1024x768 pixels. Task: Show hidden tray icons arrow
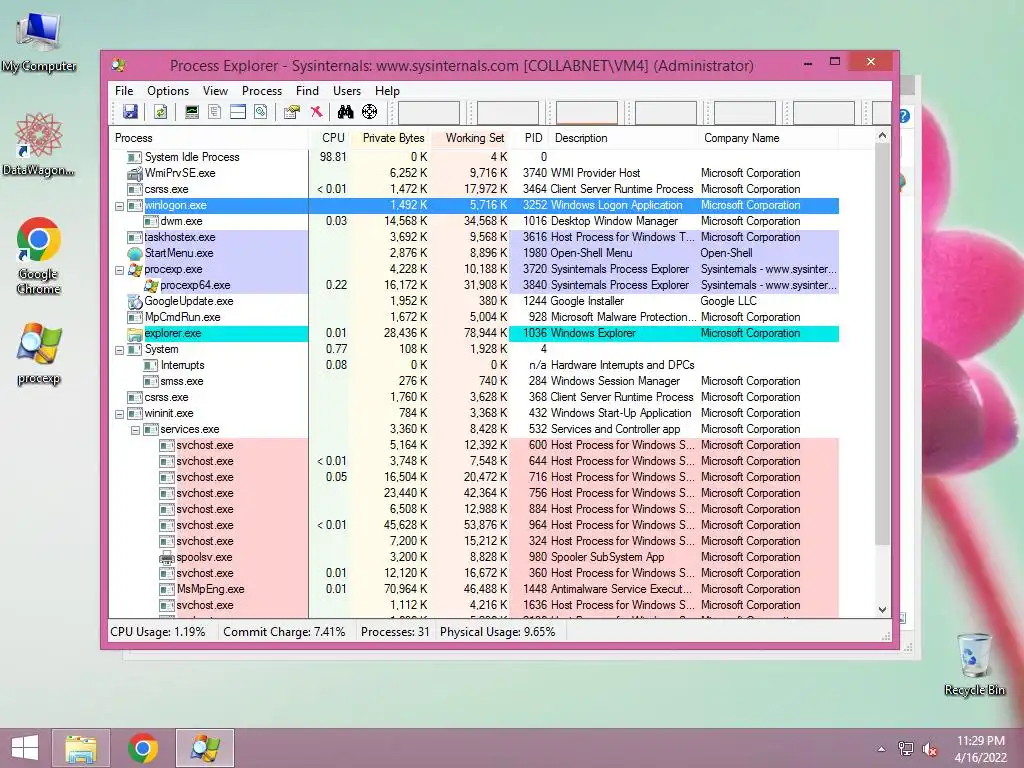[882, 749]
